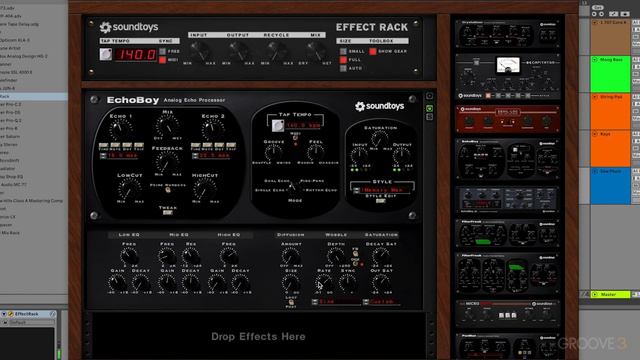Click the Wobble Rate knob
Image resolution: width=640 pixels, height=360 pixels.
324,283
